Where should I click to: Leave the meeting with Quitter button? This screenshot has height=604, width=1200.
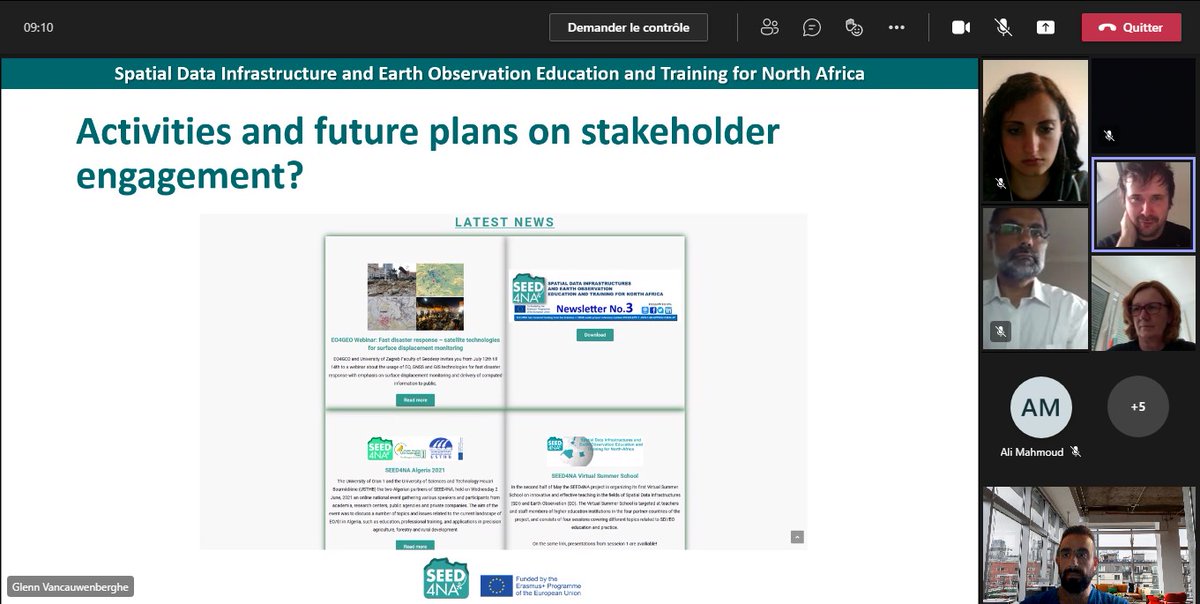point(1131,27)
